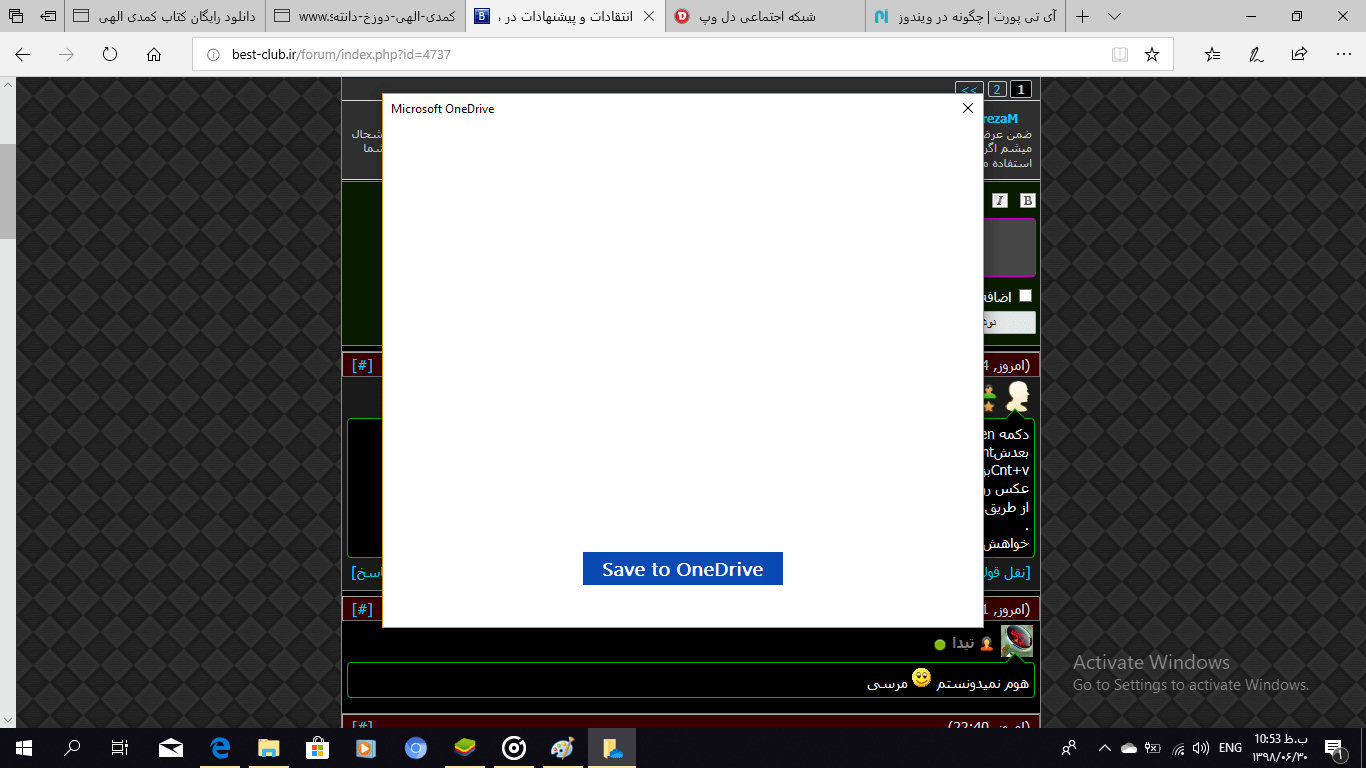Image resolution: width=1366 pixels, height=768 pixels.
Task: Tick the checkbox under the reply box
Action: click(1024, 296)
